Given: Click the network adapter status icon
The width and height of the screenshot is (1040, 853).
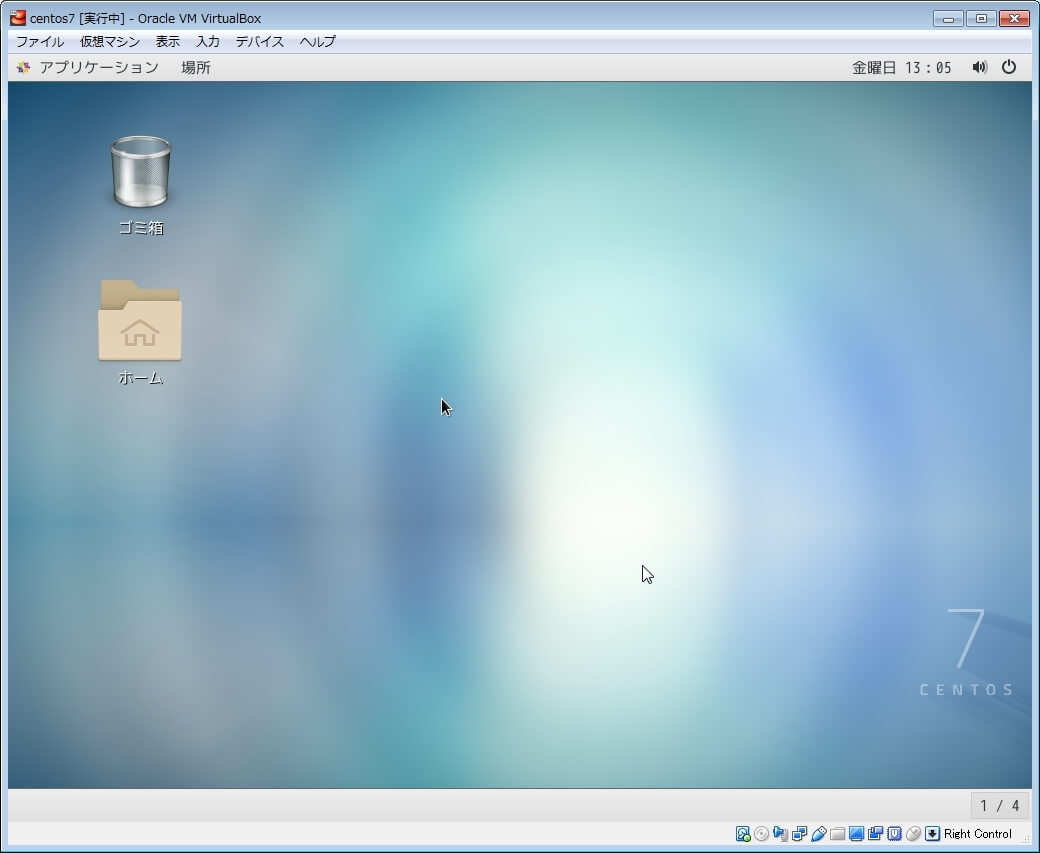Looking at the screenshot, I should click(x=799, y=834).
